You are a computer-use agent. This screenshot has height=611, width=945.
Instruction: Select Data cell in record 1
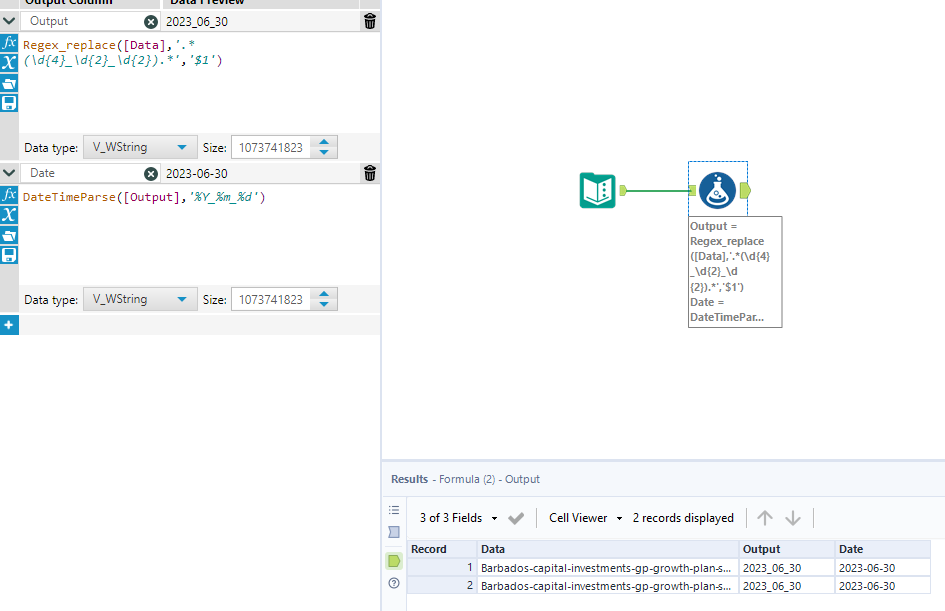click(x=608, y=568)
